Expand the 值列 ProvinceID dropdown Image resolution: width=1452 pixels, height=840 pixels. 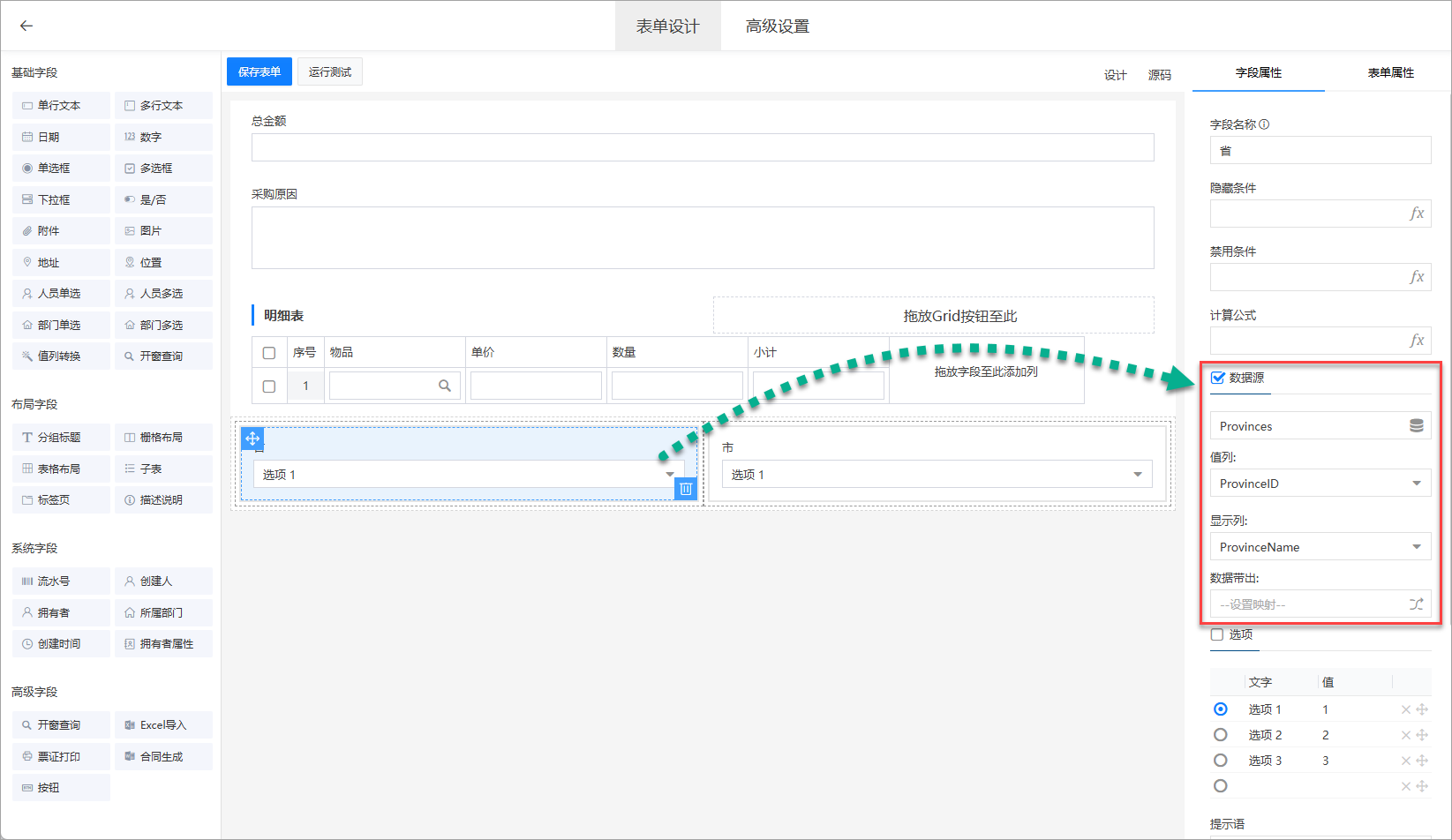point(1416,484)
